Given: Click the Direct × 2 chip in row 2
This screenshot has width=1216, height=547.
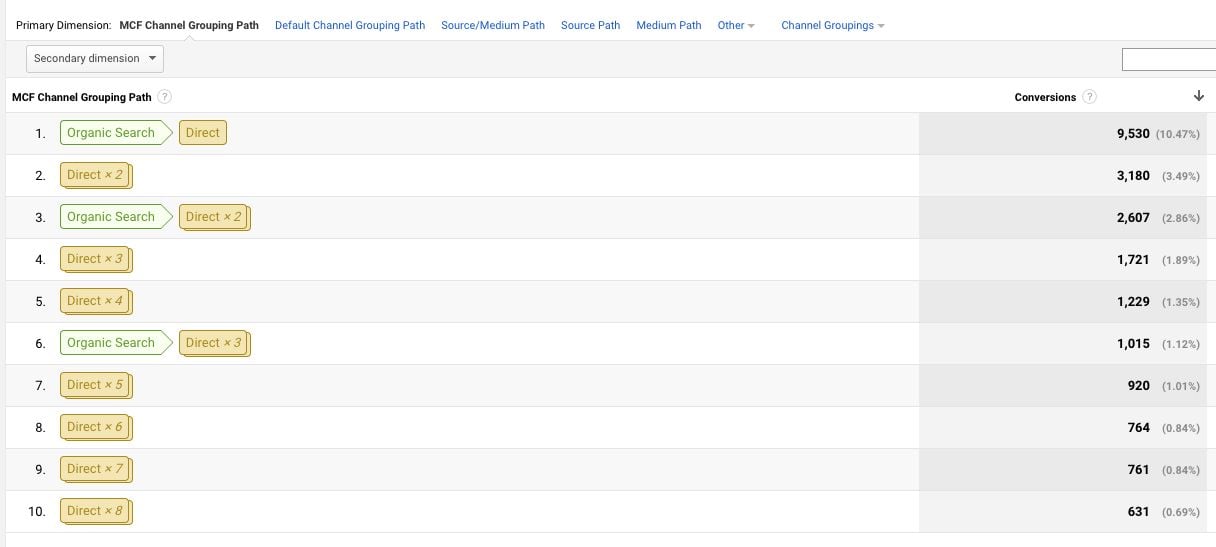Looking at the screenshot, I should [x=95, y=175].
